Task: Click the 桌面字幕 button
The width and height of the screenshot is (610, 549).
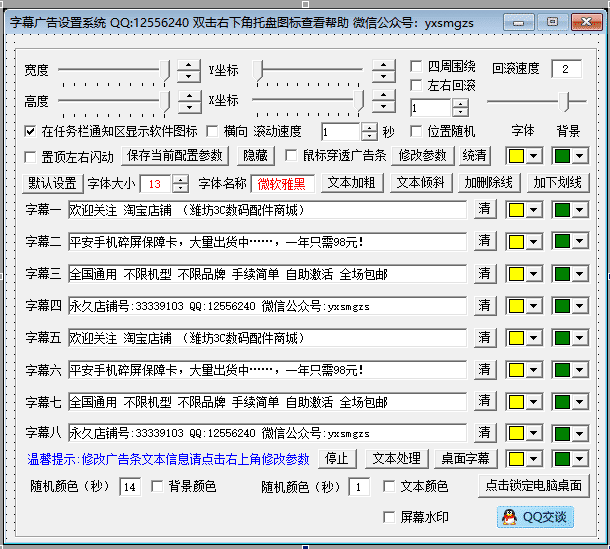Action: (465, 458)
